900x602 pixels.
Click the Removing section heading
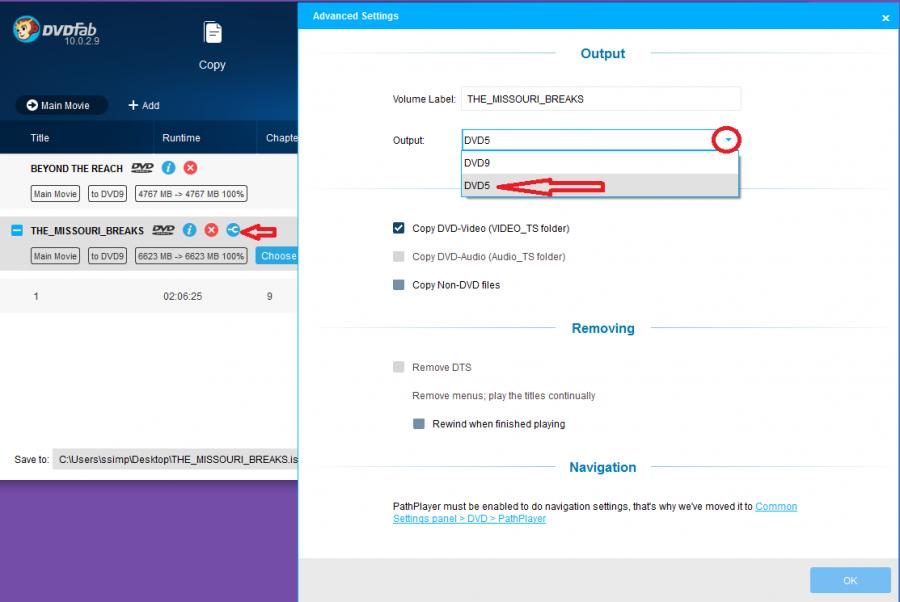click(x=603, y=328)
